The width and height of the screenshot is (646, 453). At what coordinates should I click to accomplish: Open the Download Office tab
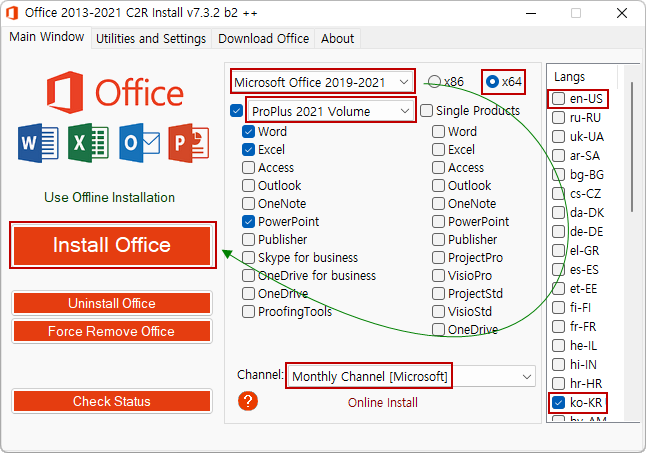(264, 39)
